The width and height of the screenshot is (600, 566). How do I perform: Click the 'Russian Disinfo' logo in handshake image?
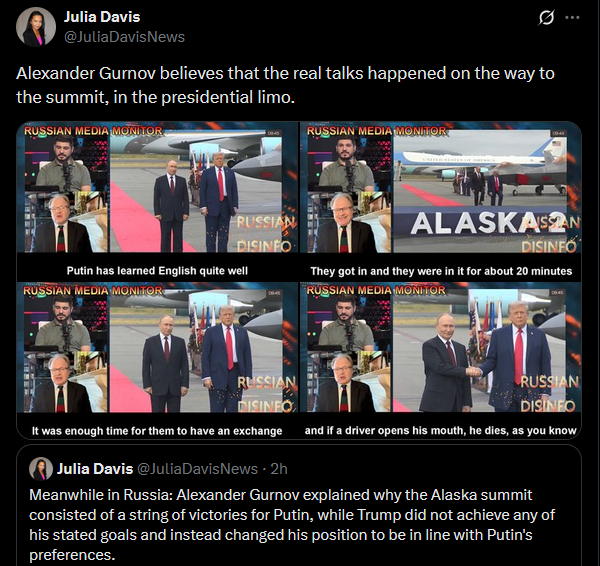(549, 393)
